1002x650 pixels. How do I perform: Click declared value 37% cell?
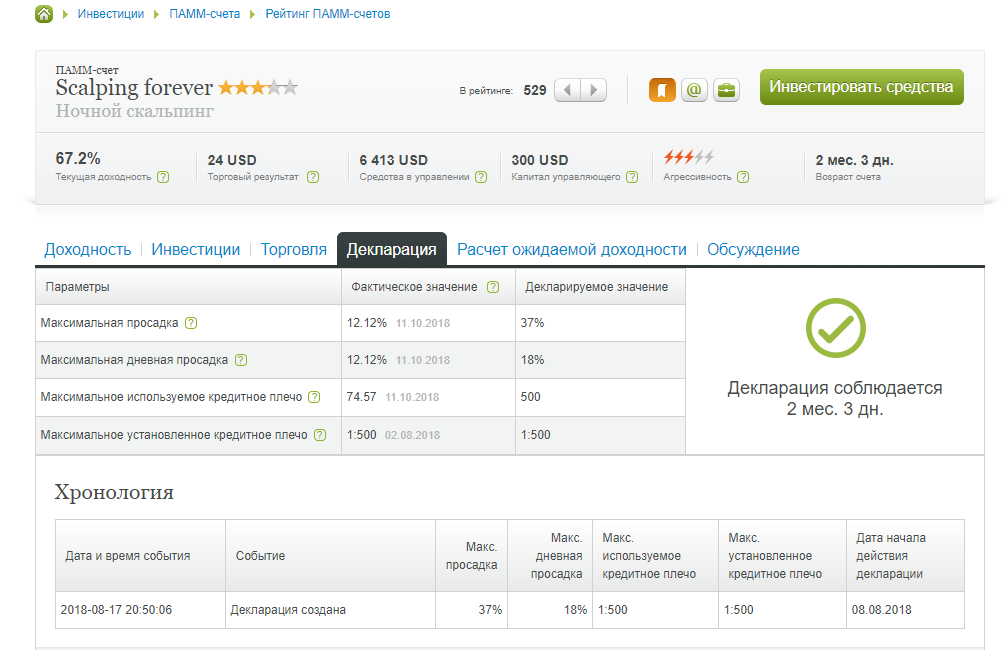pyautogui.click(x=600, y=323)
